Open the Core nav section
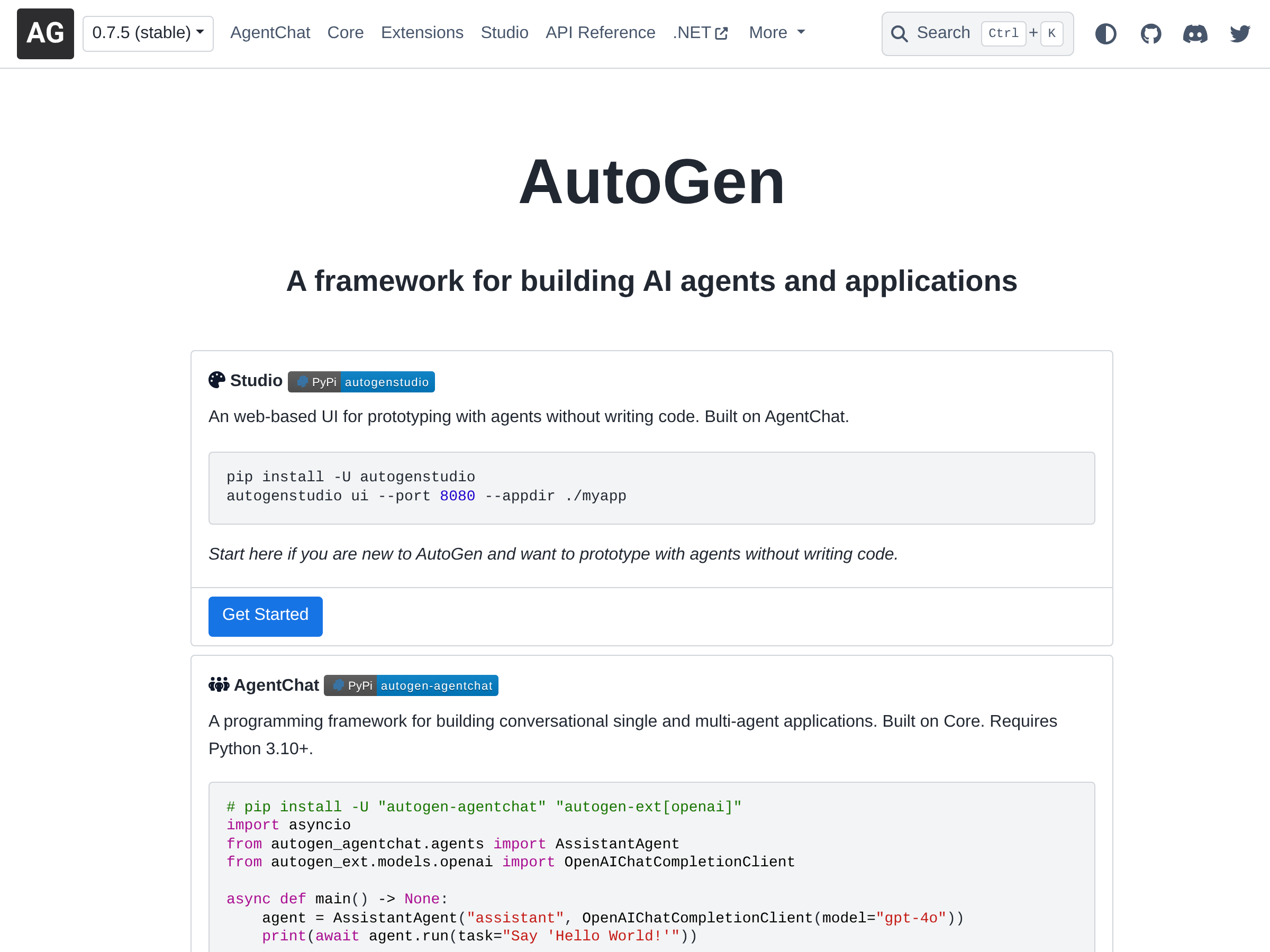 (345, 33)
